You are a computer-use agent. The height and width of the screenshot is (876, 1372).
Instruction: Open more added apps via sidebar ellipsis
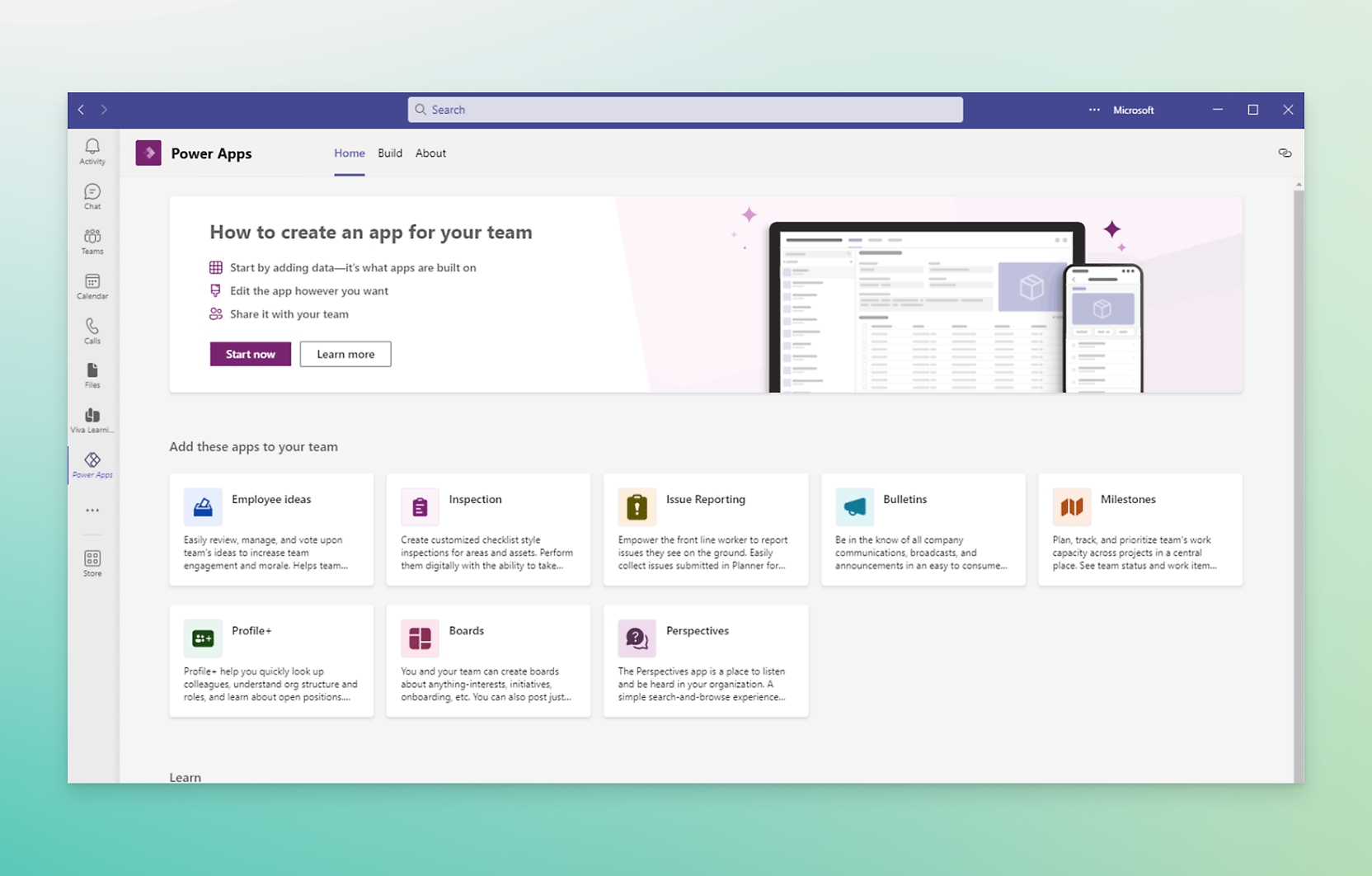pyautogui.click(x=92, y=510)
